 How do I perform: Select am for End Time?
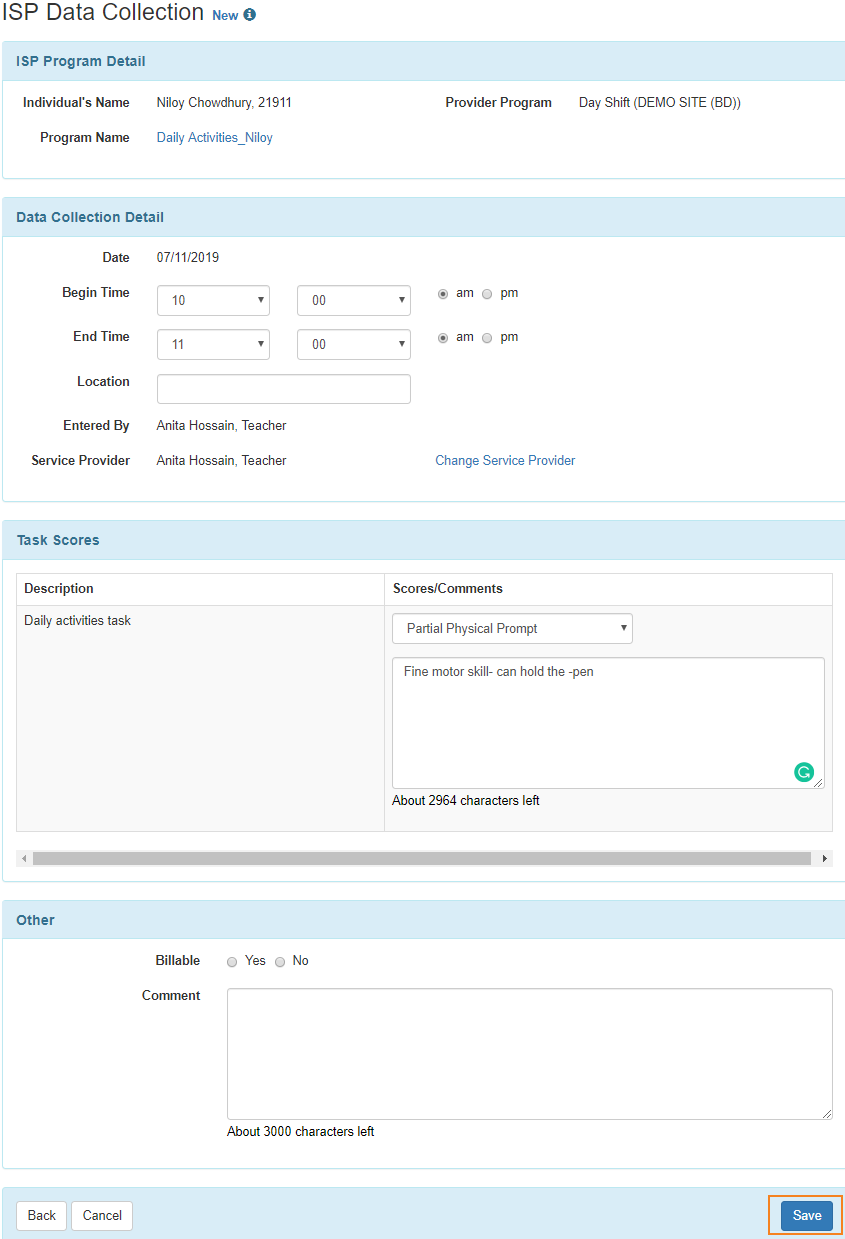(443, 338)
